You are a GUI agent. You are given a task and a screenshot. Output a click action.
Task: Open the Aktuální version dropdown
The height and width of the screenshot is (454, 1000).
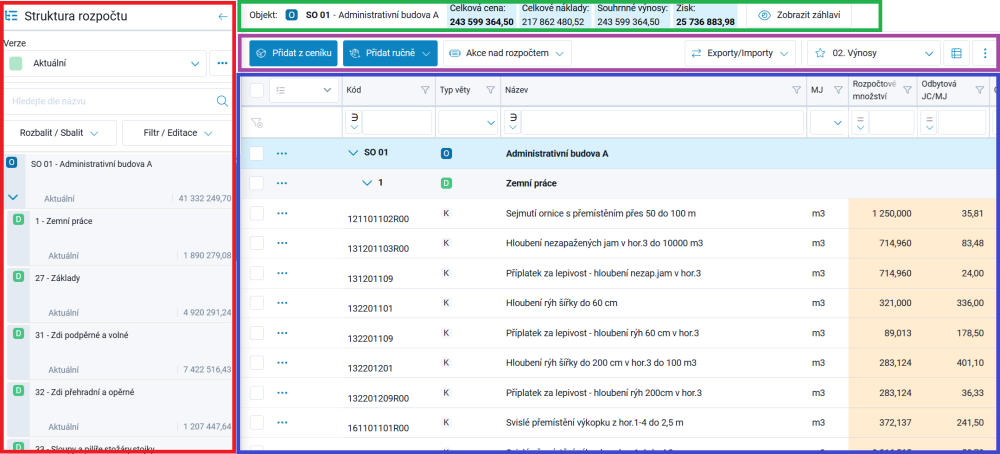[x=105, y=64]
